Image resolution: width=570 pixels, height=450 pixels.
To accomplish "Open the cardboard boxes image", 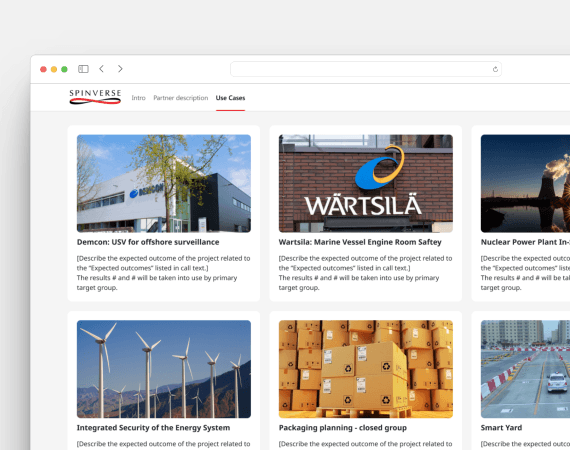I will tap(366, 369).
